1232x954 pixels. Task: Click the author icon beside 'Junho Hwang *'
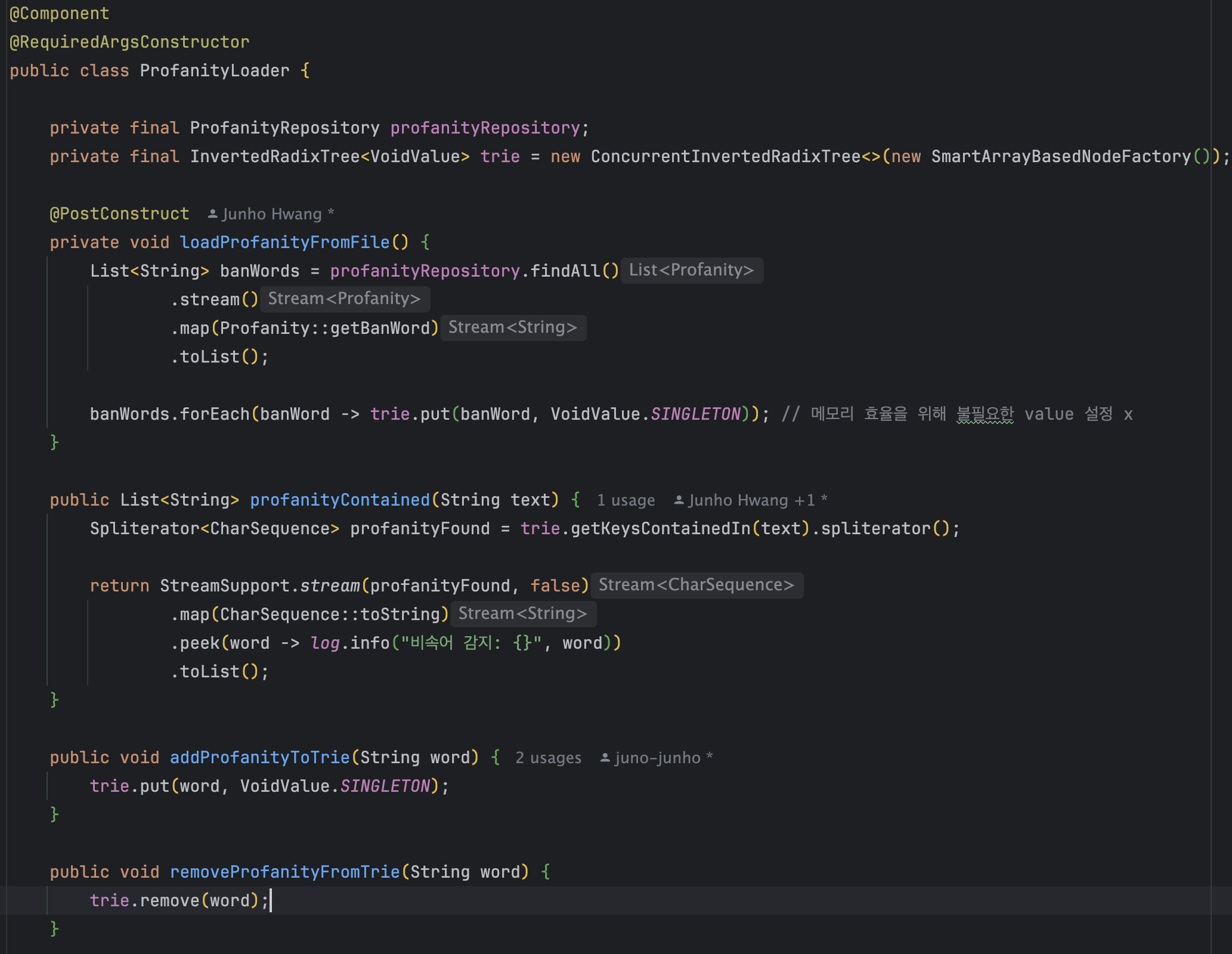(x=212, y=214)
